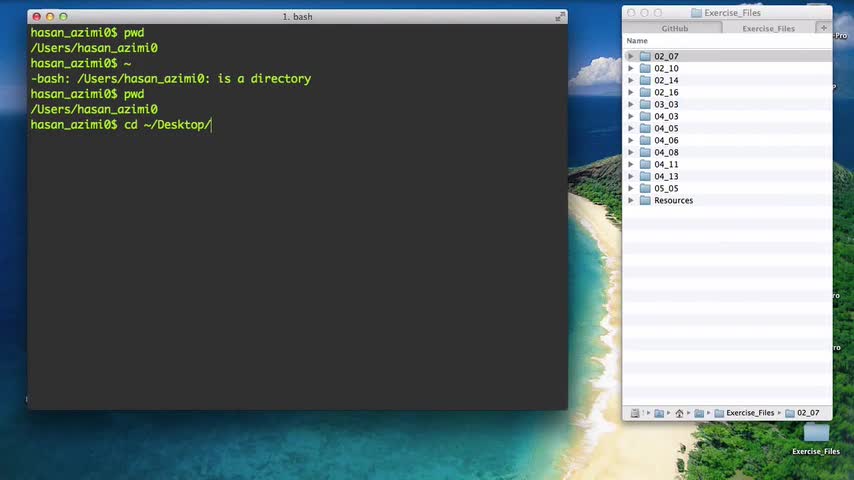This screenshot has width=854, height=480.
Task: Click the '-bash: is a directory' error line
Action: [171, 79]
